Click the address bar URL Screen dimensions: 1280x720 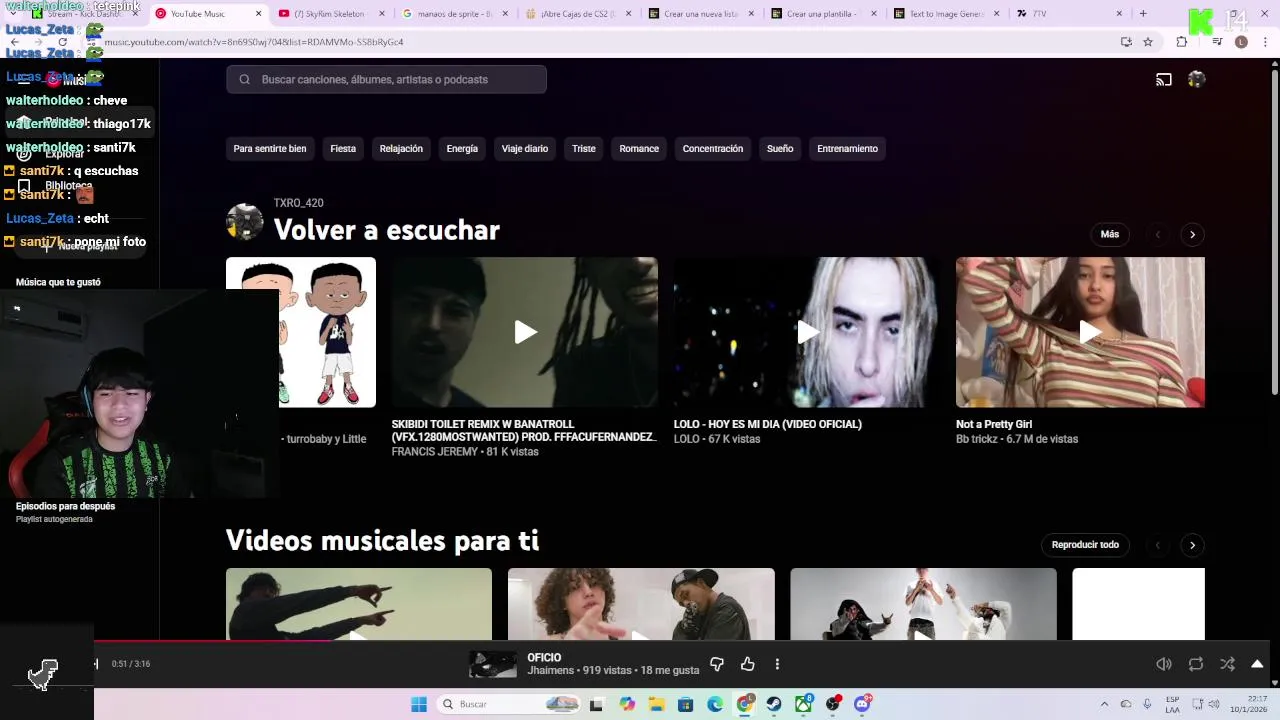pos(254,42)
